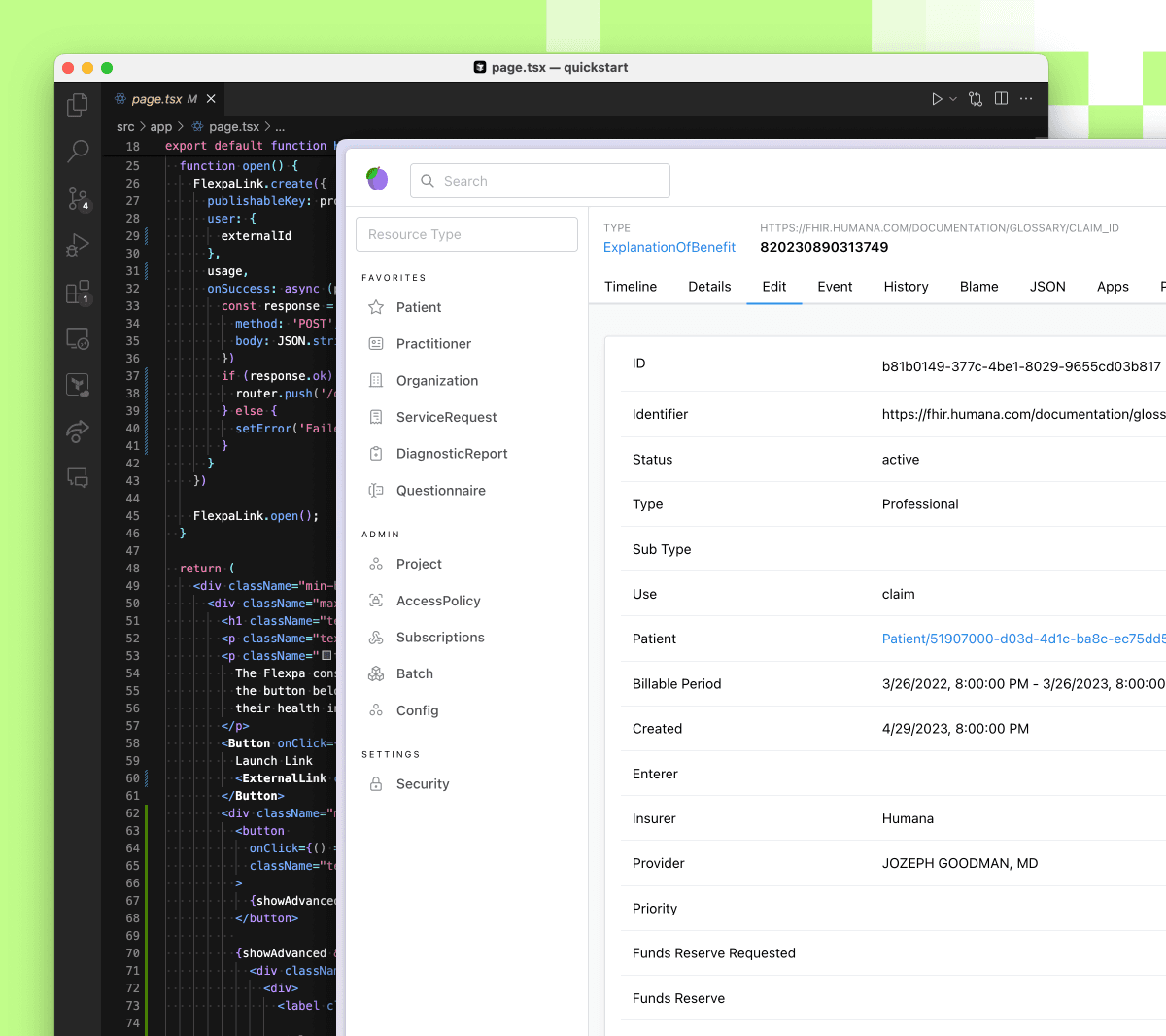The width and height of the screenshot is (1166, 1036).
Task: Open the Explorer view in VS Code
Action: tap(78, 105)
